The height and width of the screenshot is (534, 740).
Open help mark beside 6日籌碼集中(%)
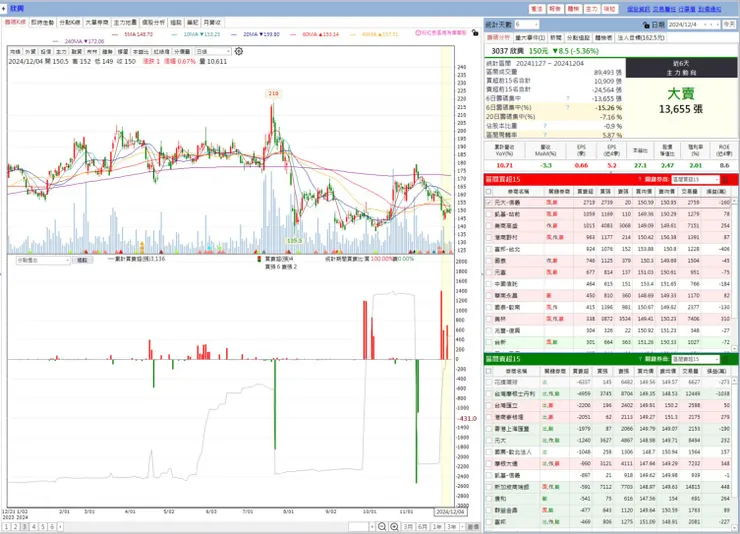point(568,108)
